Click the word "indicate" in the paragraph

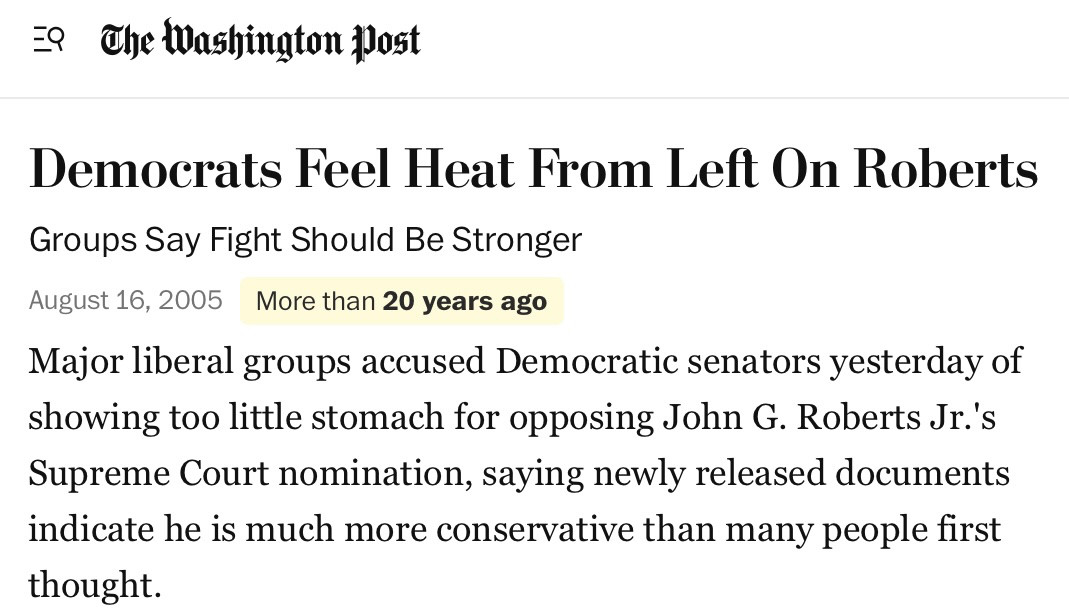(91, 530)
